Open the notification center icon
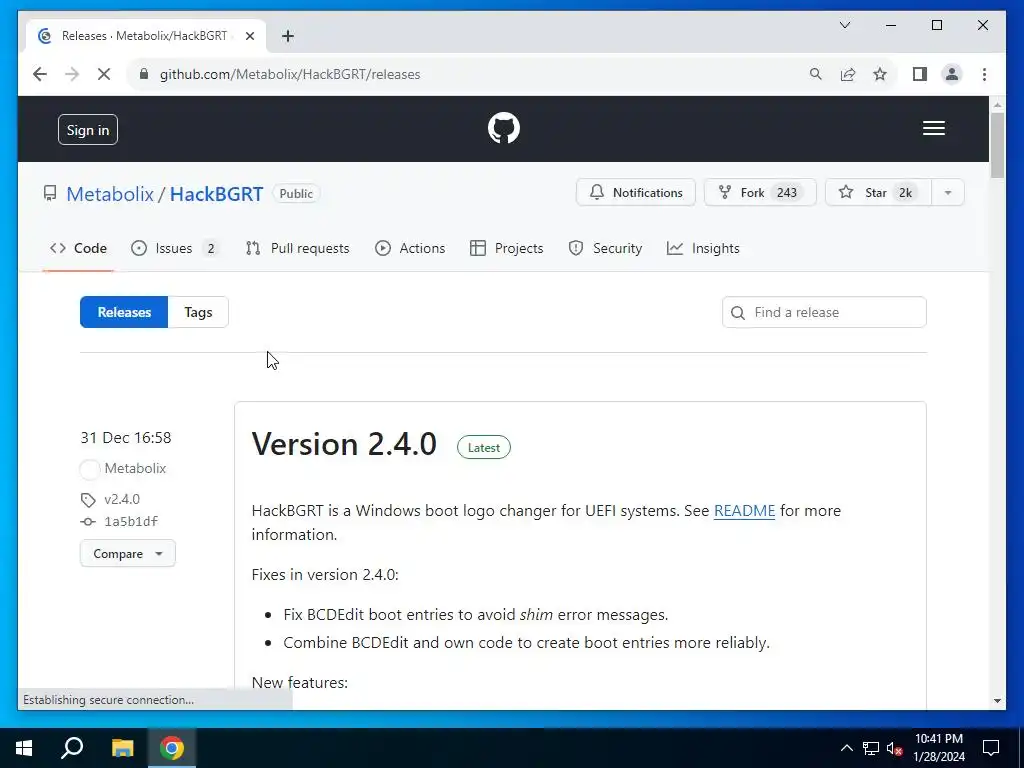 point(991,747)
